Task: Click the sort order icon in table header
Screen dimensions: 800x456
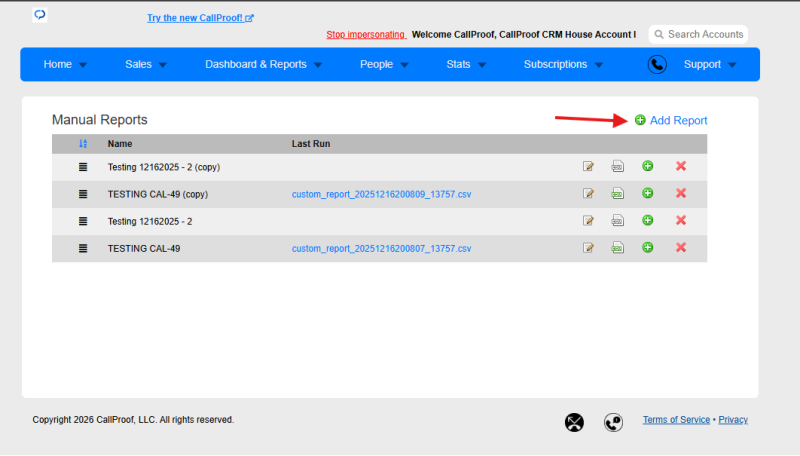Action: 83,144
